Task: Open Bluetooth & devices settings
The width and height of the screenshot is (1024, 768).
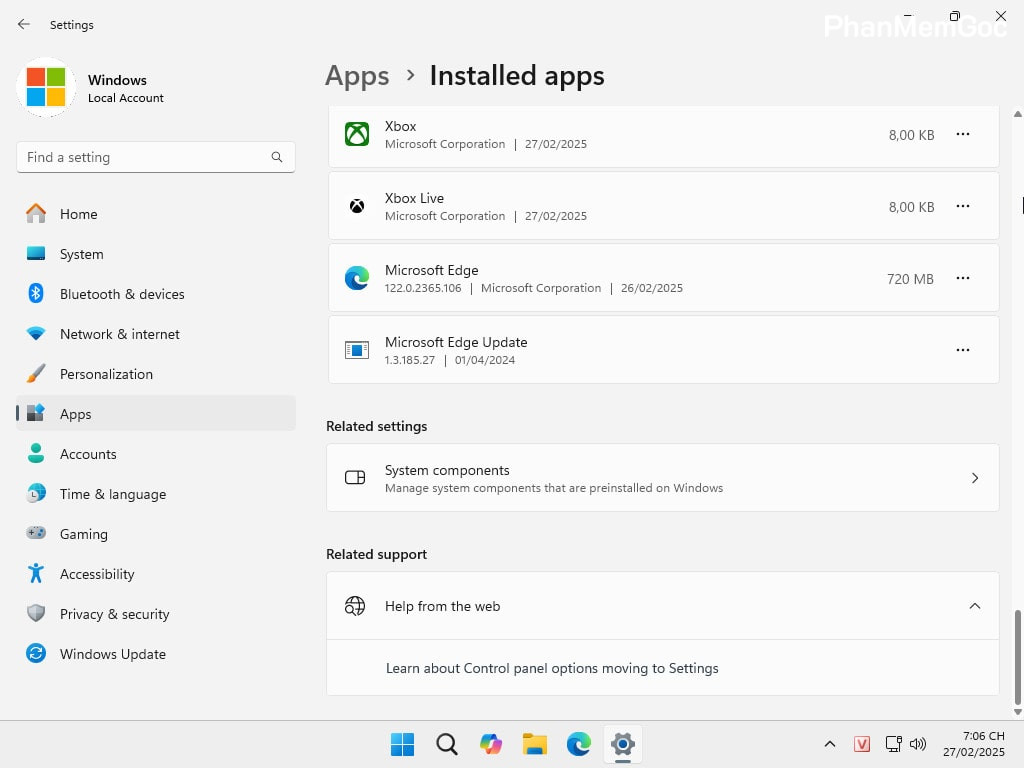Action: click(122, 293)
